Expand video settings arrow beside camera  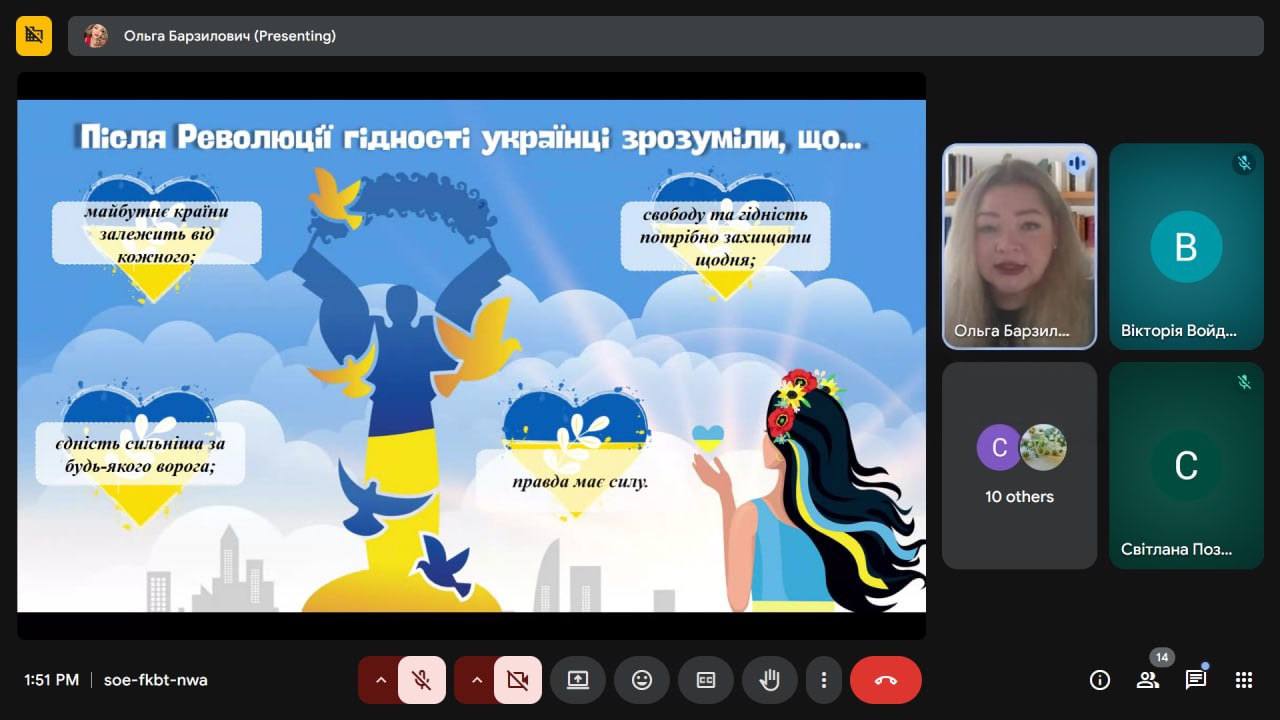(x=476, y=680)
